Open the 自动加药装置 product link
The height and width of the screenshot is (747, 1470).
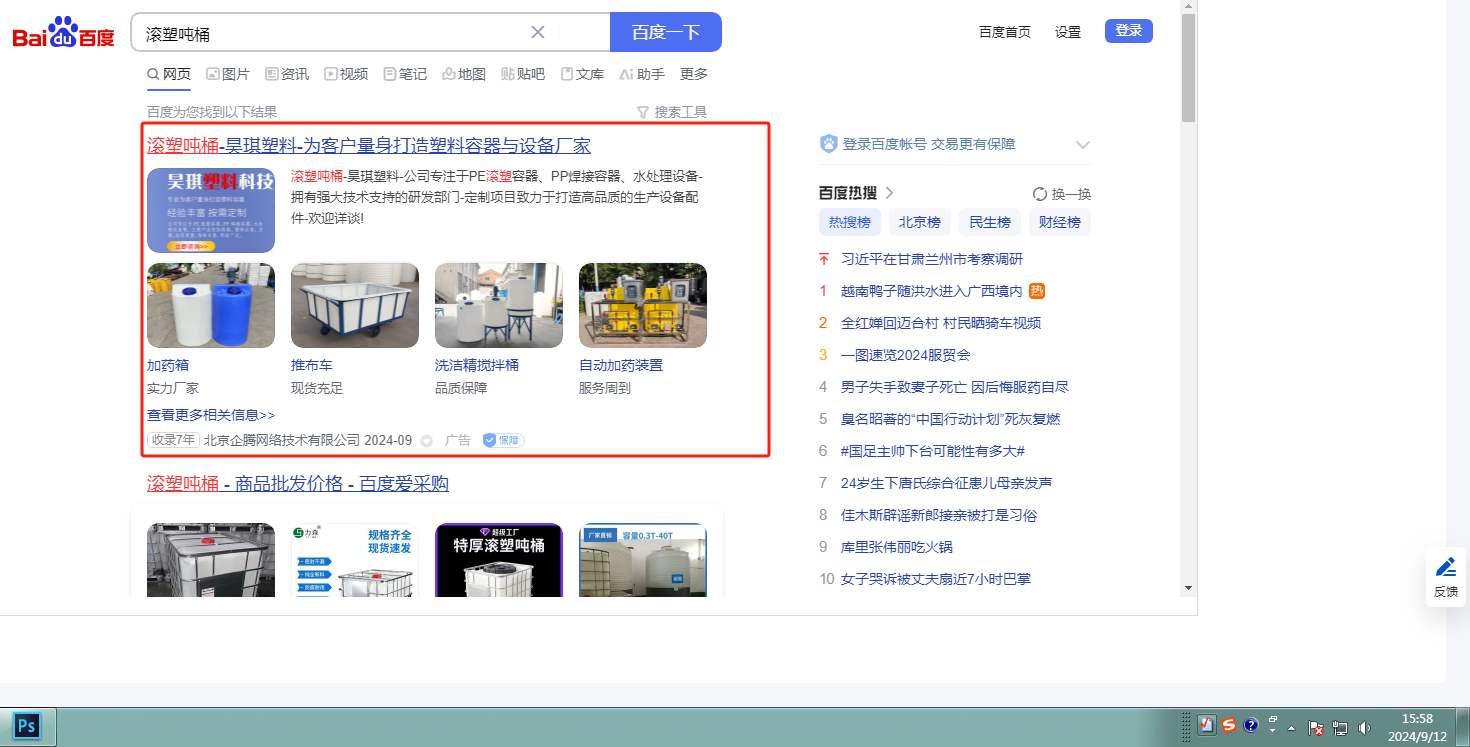[x=621, y=365]
